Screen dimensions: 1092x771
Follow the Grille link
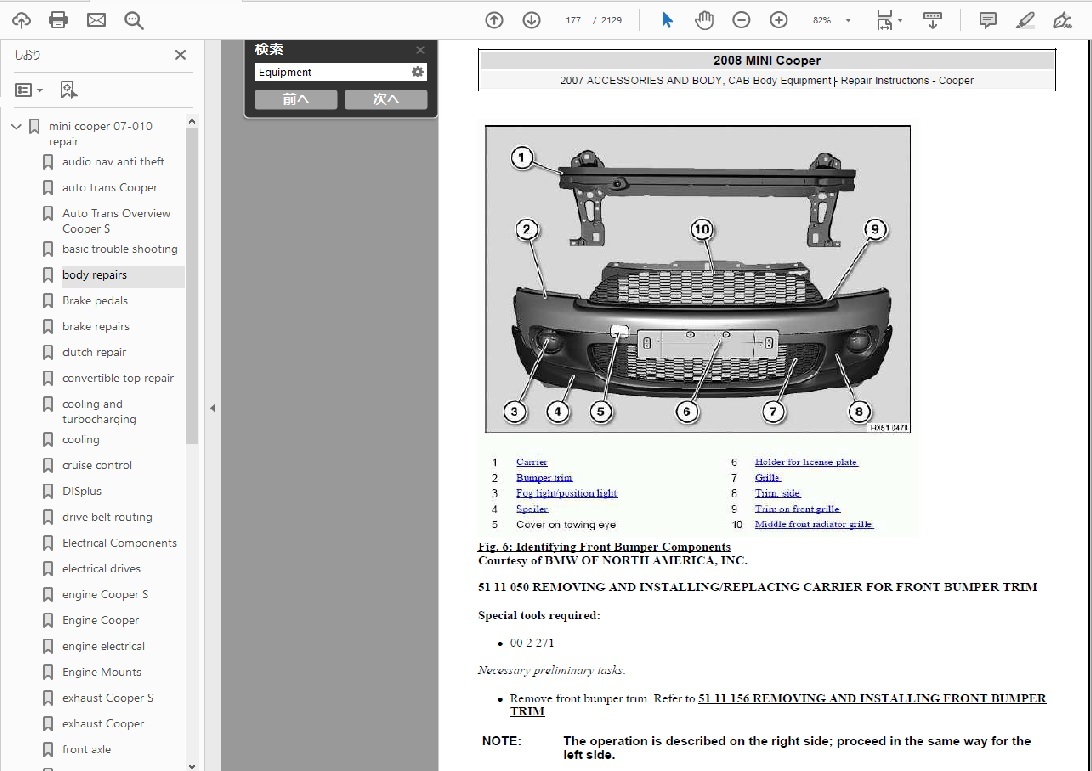pos(767,478)
